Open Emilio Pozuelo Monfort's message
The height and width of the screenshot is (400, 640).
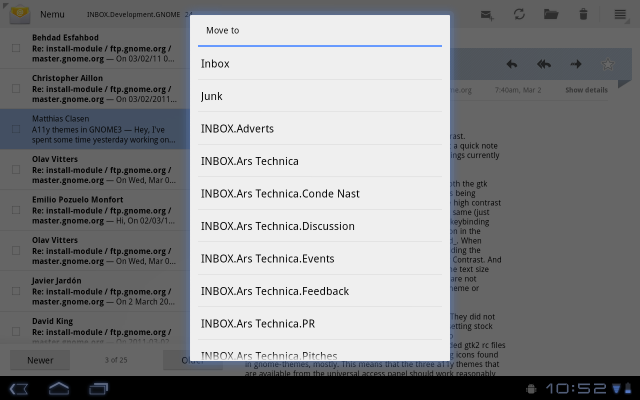[x=95, y=210]
